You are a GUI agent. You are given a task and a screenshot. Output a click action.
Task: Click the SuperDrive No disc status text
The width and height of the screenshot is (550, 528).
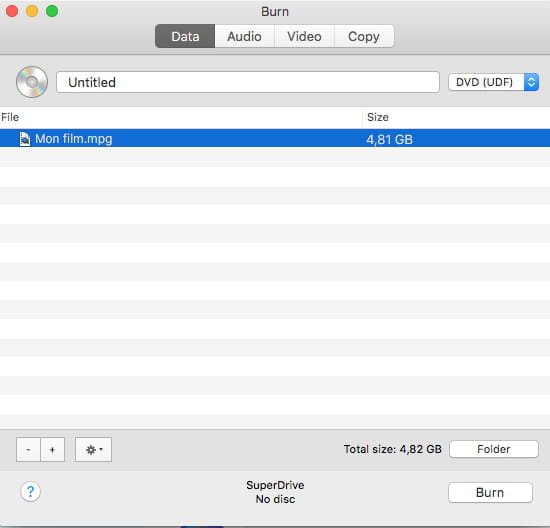point(275,492)
